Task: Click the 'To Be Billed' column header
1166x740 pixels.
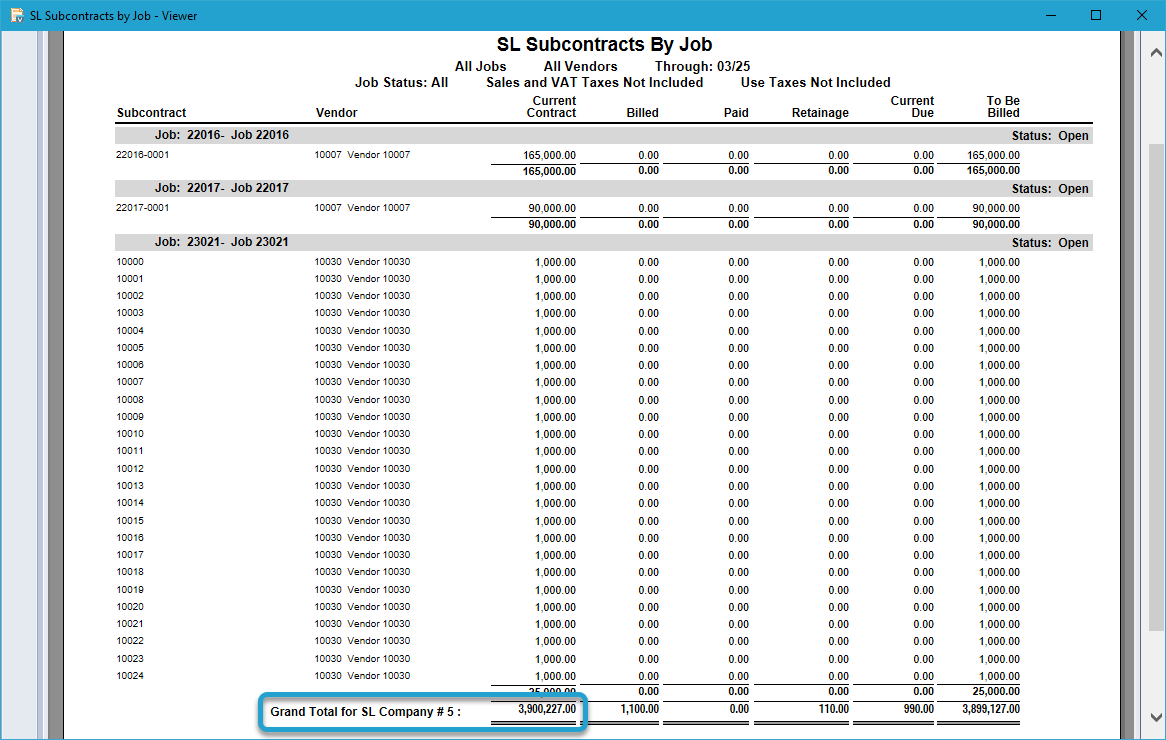Action: pos(1003,107)
